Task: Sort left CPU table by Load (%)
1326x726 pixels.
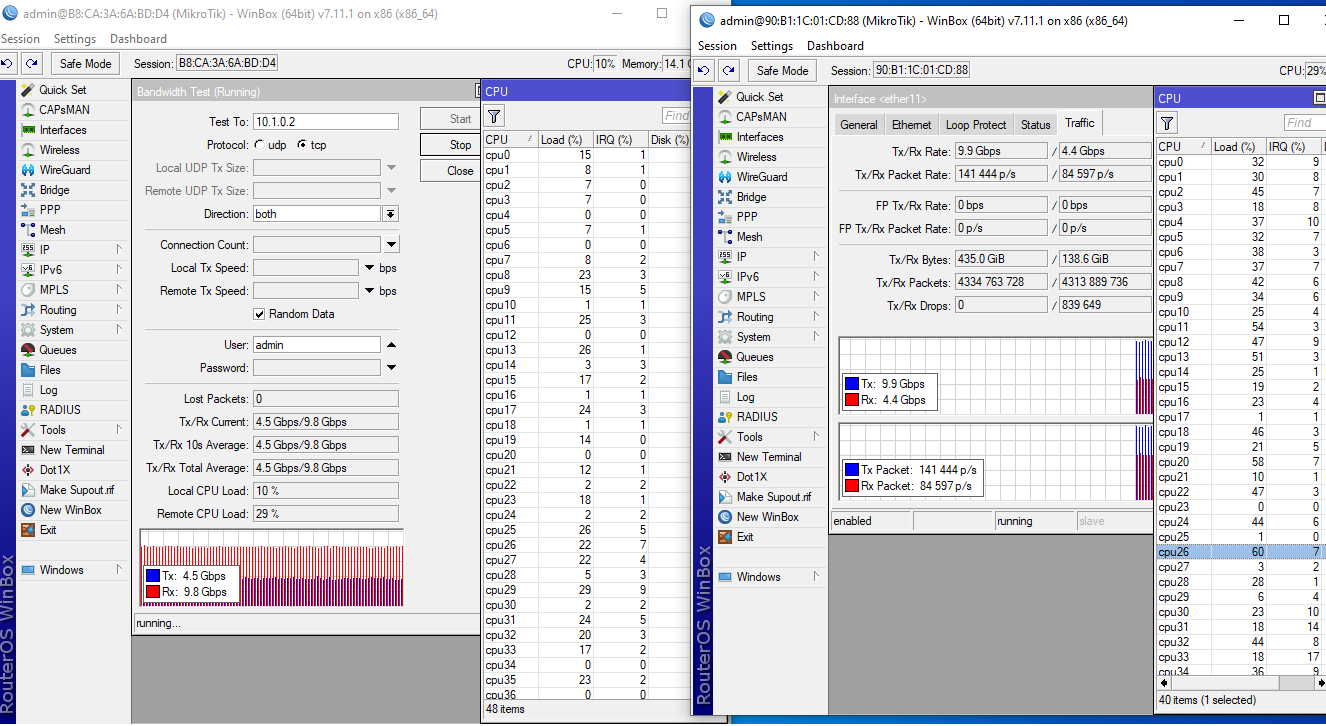Action: (564, 140)
